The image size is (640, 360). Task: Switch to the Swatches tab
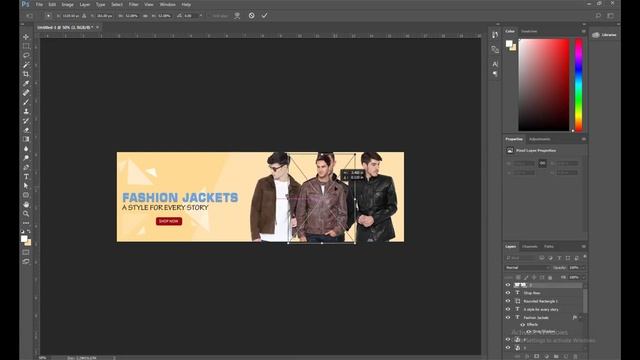(529, 31)
